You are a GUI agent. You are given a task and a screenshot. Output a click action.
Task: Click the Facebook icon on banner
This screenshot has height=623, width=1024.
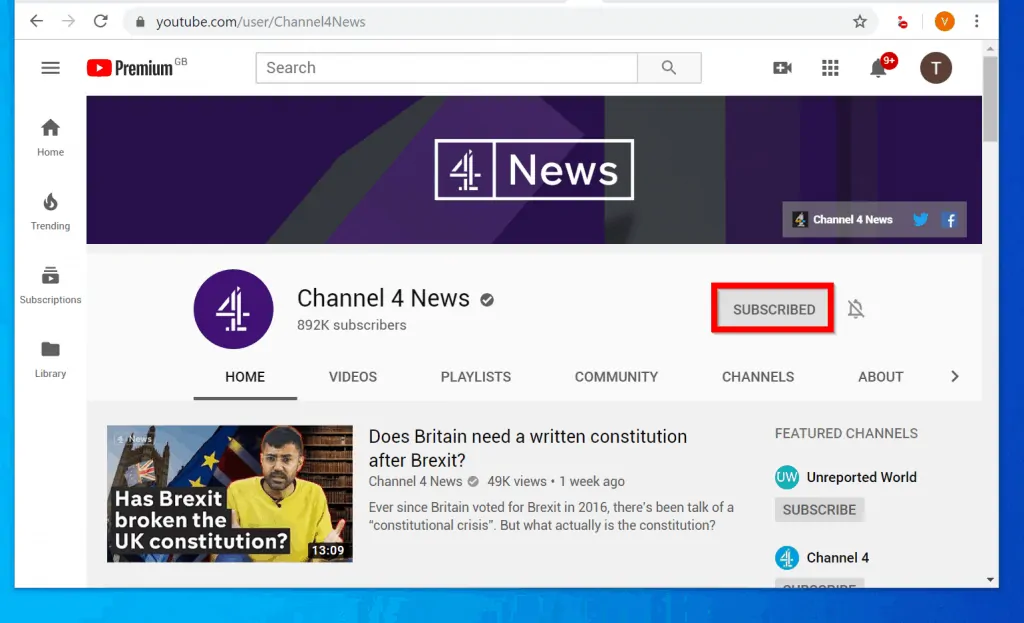pyautogui.click(x=950, y=220)
